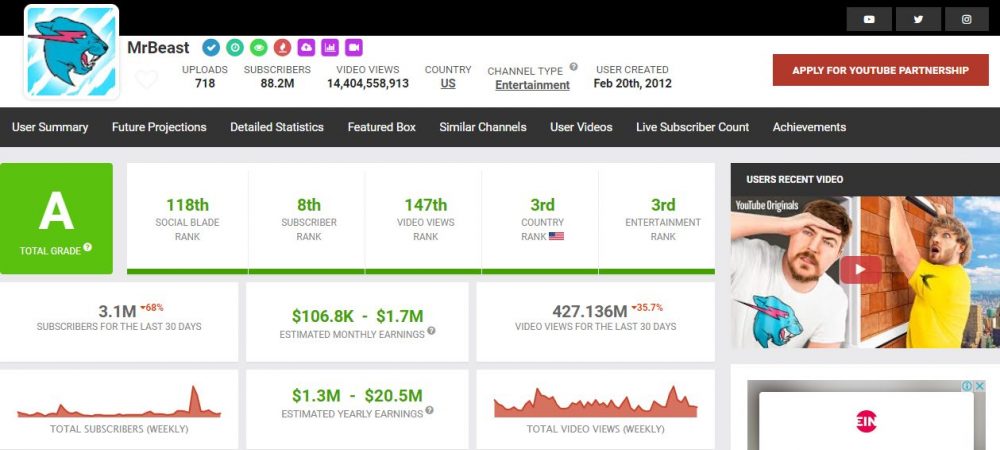Open the Instagram social link icon
The height and width of the screenshot is (450, 1000).
[967, 19]
